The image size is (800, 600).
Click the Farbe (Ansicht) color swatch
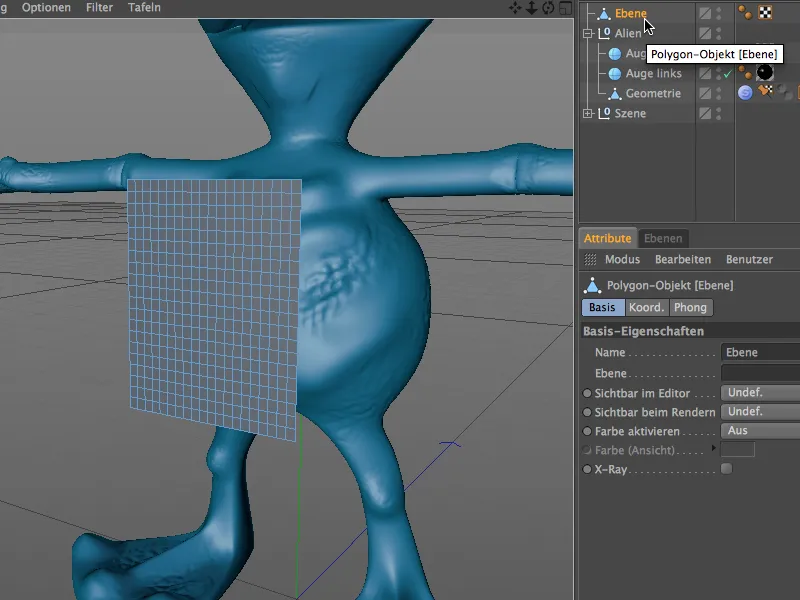(737, 449)
